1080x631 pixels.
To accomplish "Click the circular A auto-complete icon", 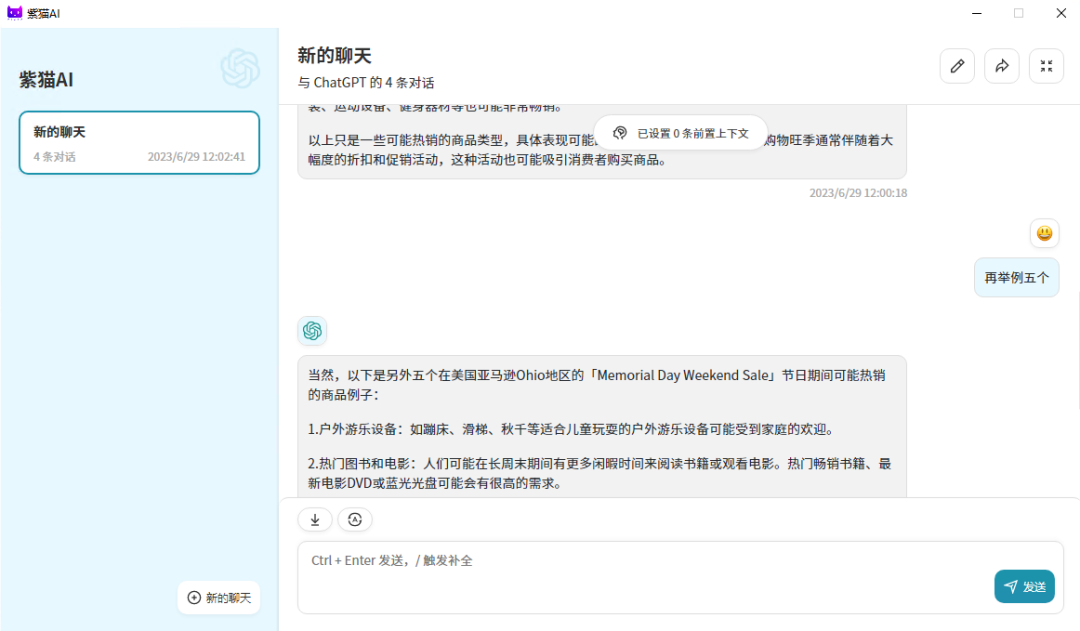I will 355,519.
